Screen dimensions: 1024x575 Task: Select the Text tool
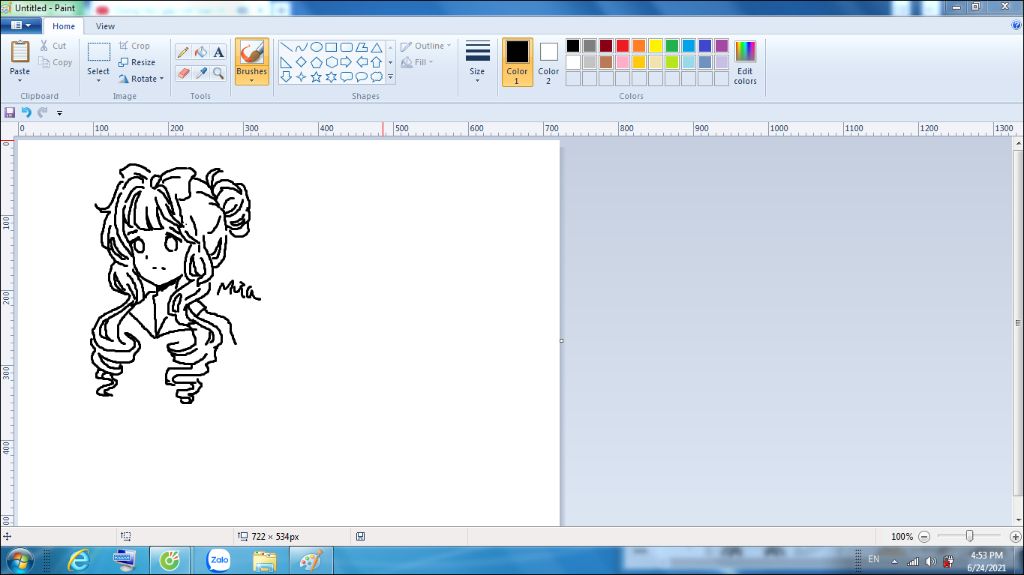[219, 52]
